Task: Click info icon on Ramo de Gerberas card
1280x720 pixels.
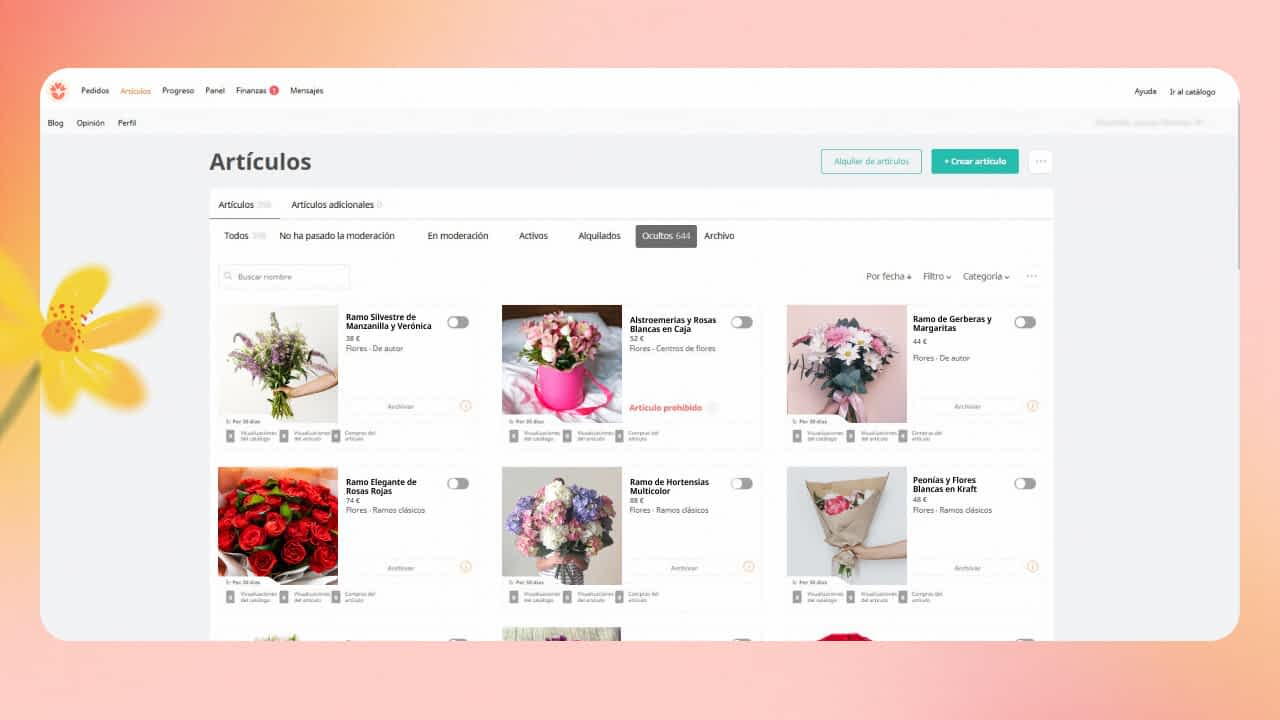Action: pyautogui.click(x=1032, y=406)
